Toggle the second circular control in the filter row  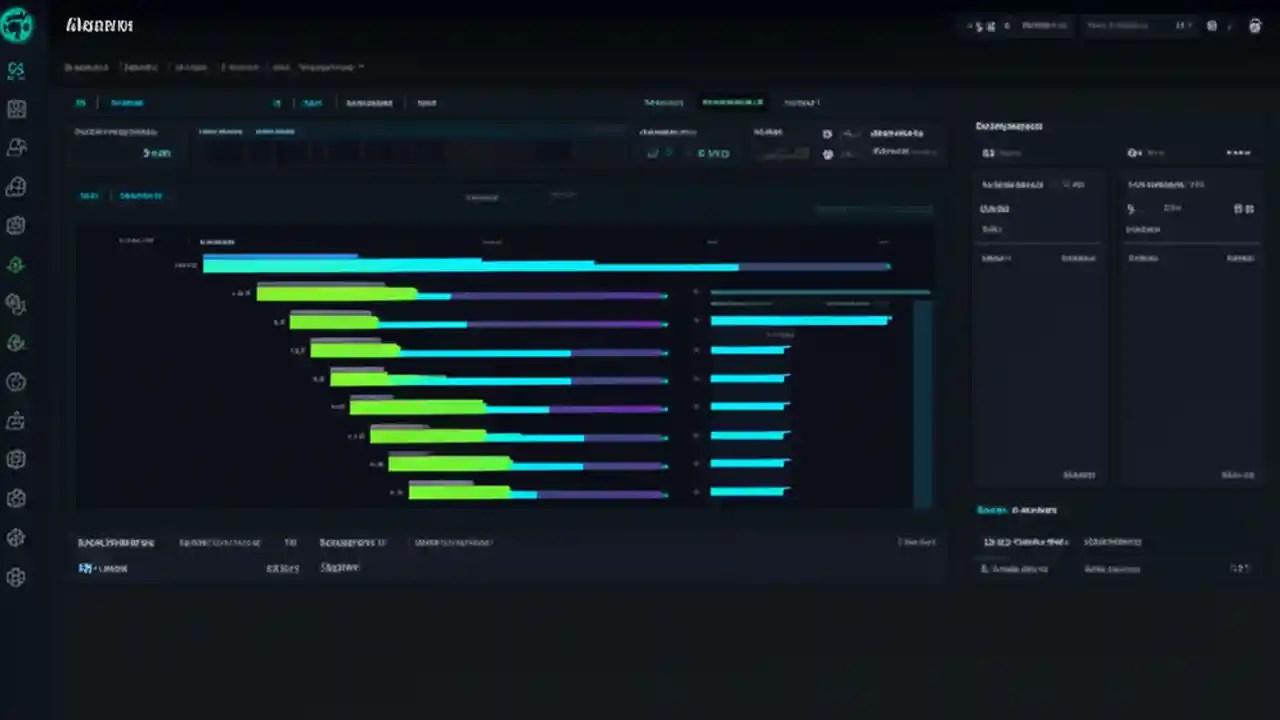pos(827,153)
